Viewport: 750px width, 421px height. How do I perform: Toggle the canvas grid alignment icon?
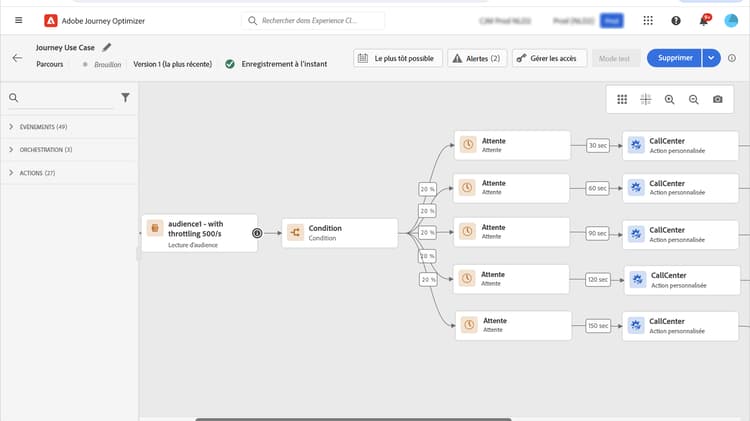[x=646, y=99]
